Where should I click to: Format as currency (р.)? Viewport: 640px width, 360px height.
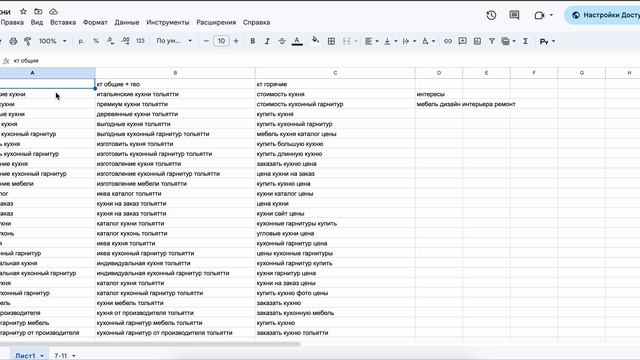point(81,41)
